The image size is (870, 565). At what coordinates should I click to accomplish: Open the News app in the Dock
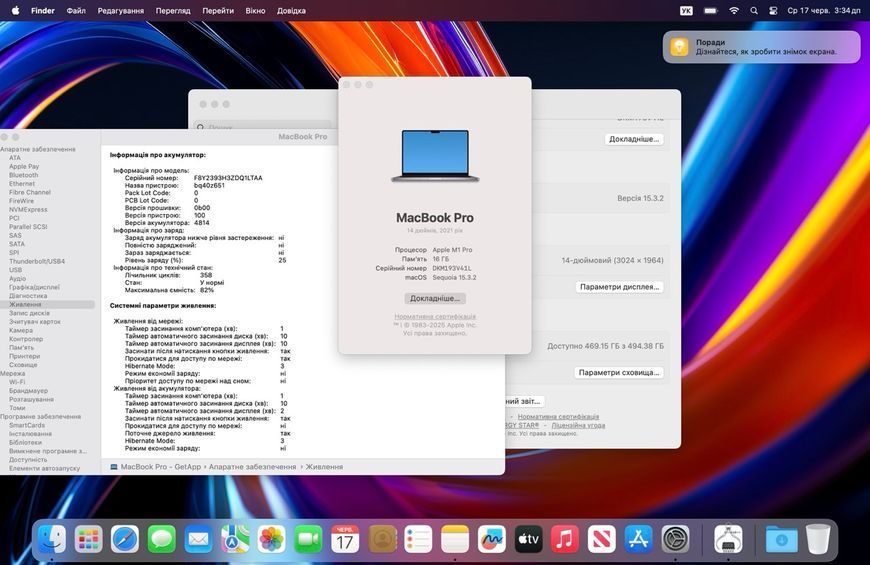[x=601, y=538]
